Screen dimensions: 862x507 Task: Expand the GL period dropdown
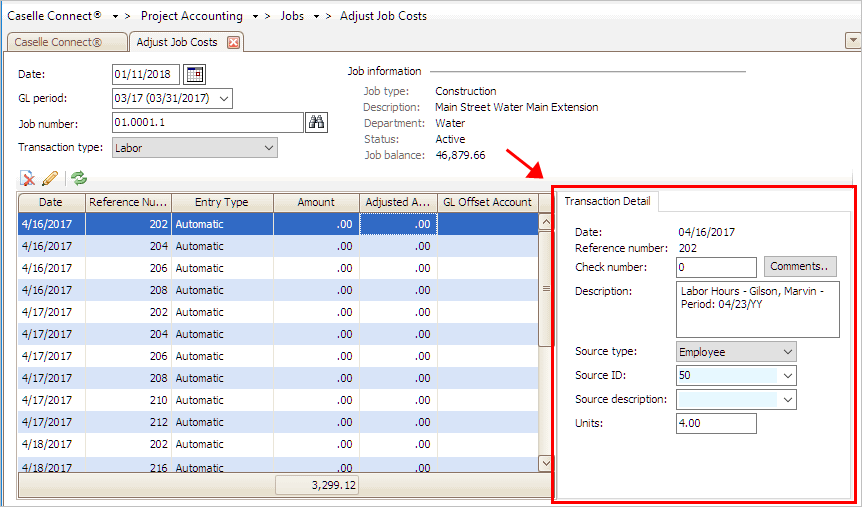(223, 98)
